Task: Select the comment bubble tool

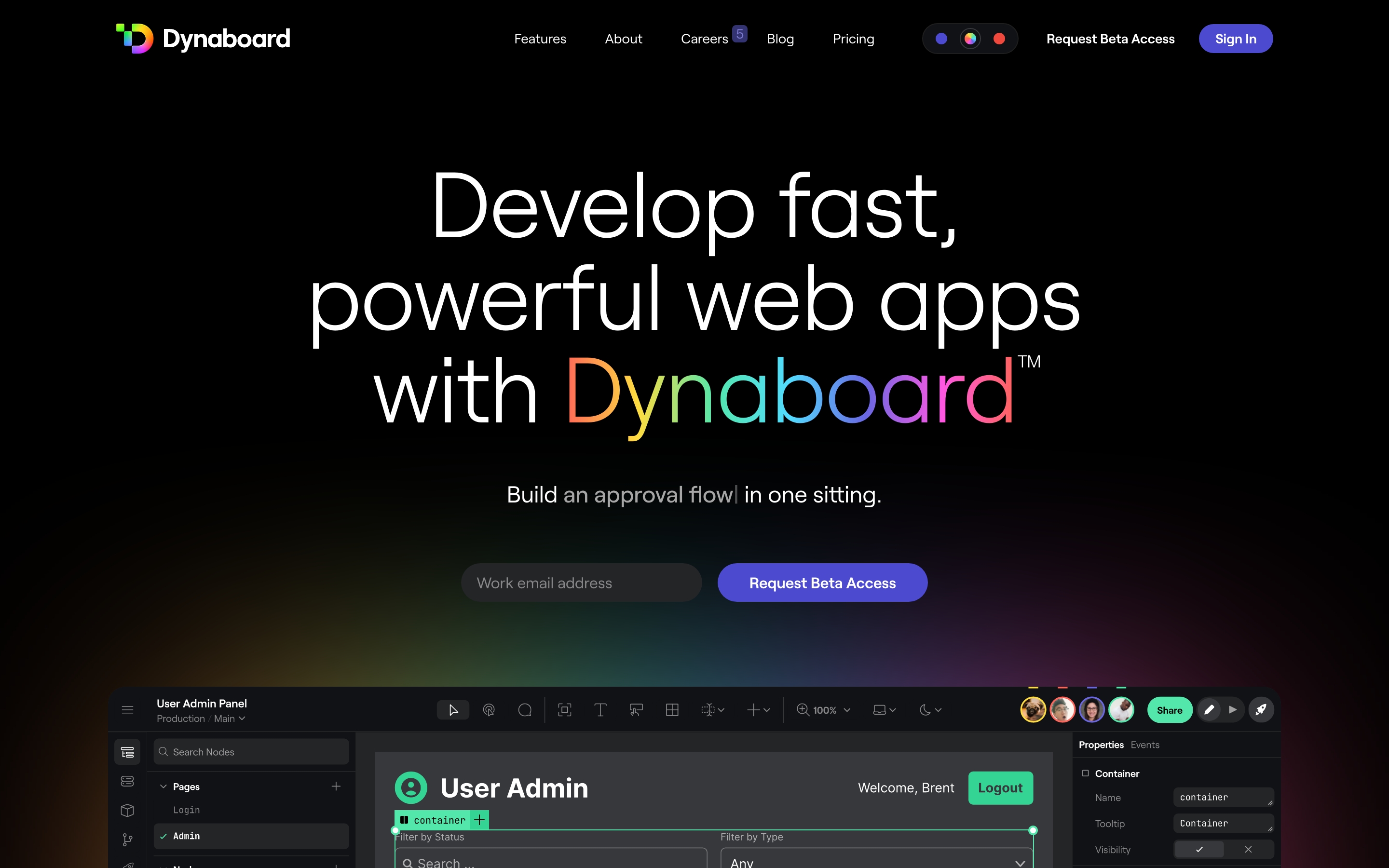Action: click(x=525, y=710)
